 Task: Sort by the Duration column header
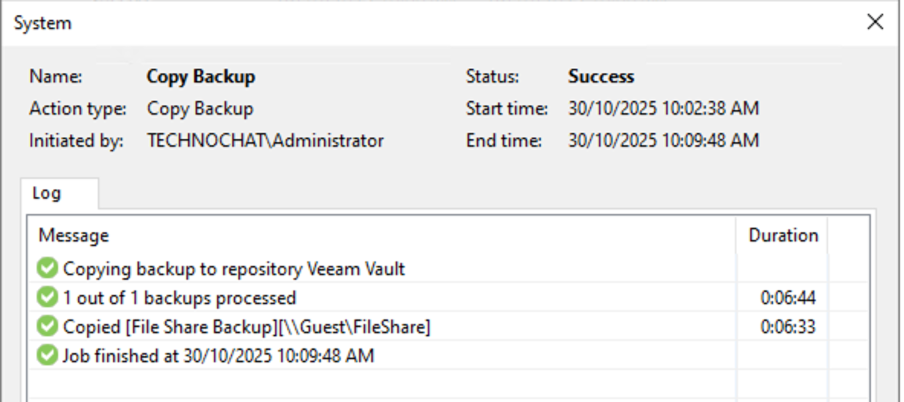783,236
